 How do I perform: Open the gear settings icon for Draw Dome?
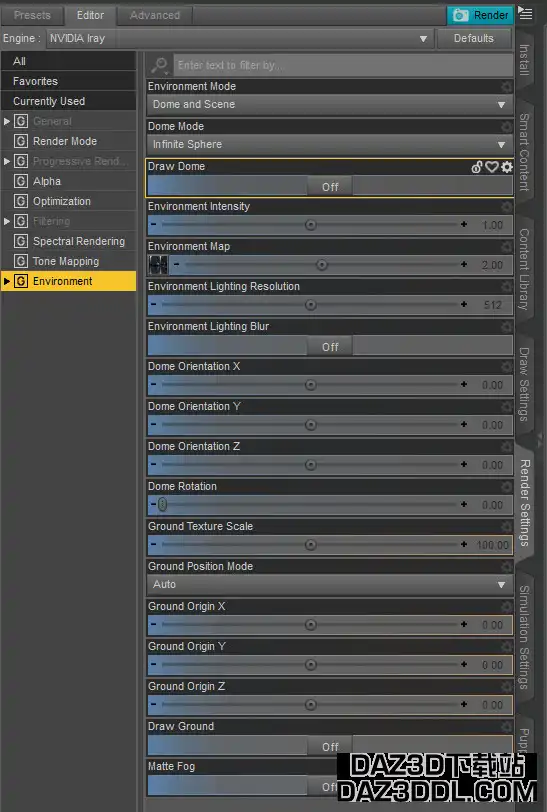[507, 167]
